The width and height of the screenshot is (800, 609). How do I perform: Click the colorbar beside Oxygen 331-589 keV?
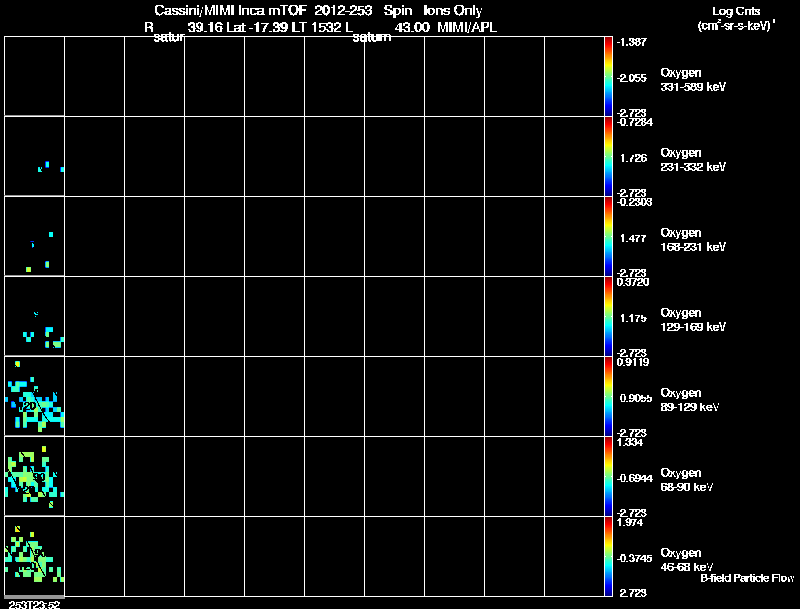608,77
